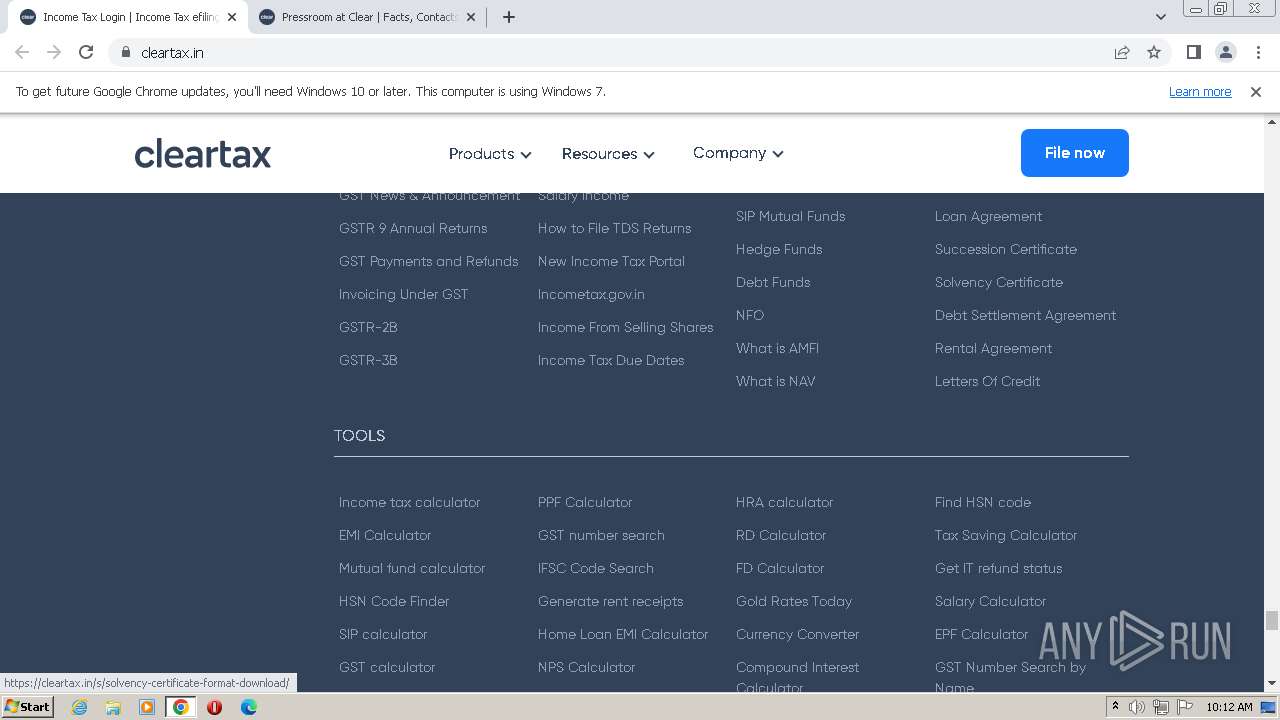Image resolution: width=1280 pixels, height=720 pixels.
Task: Click the page vertical scrollbar thumb
Action: 1272,620
